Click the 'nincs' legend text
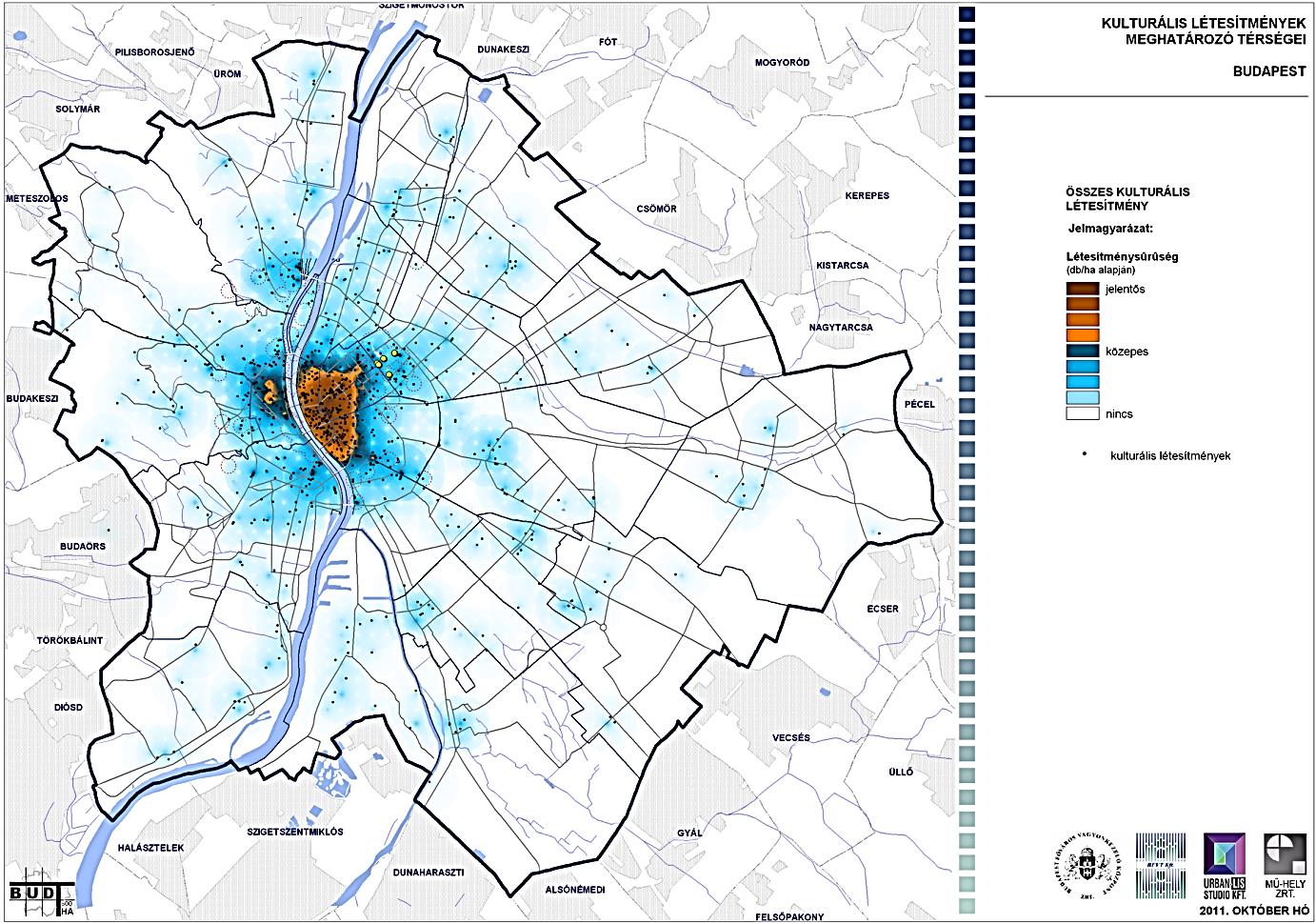 tap(1120, 414)
